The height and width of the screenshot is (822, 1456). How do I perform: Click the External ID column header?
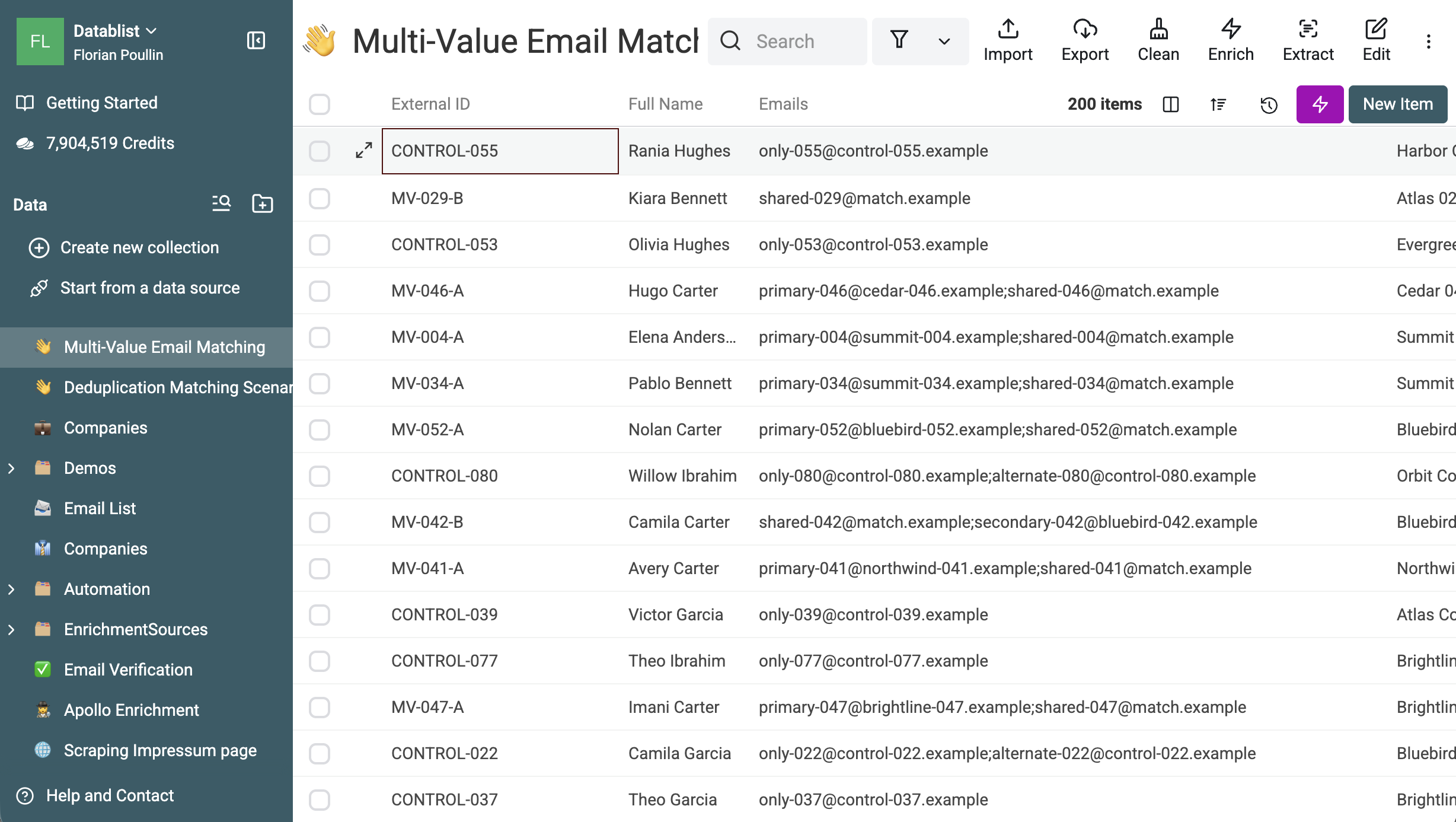[430, 104]
